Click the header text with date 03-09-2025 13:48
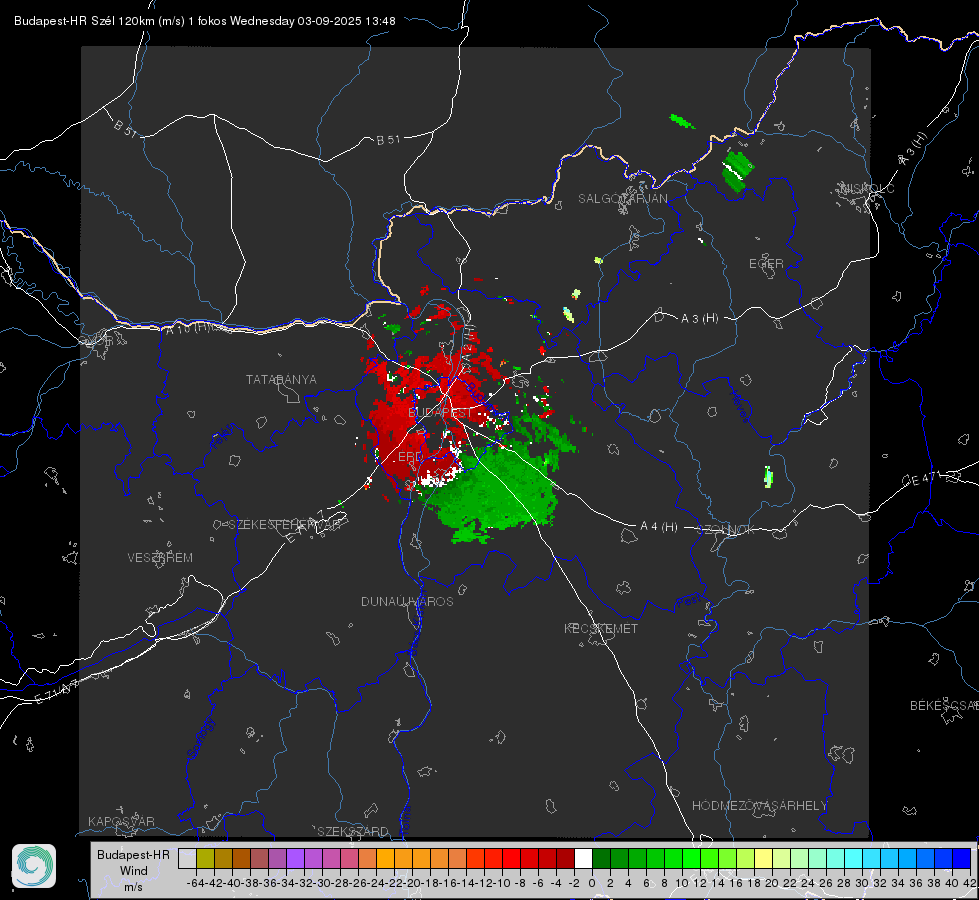 click(205, 21)
